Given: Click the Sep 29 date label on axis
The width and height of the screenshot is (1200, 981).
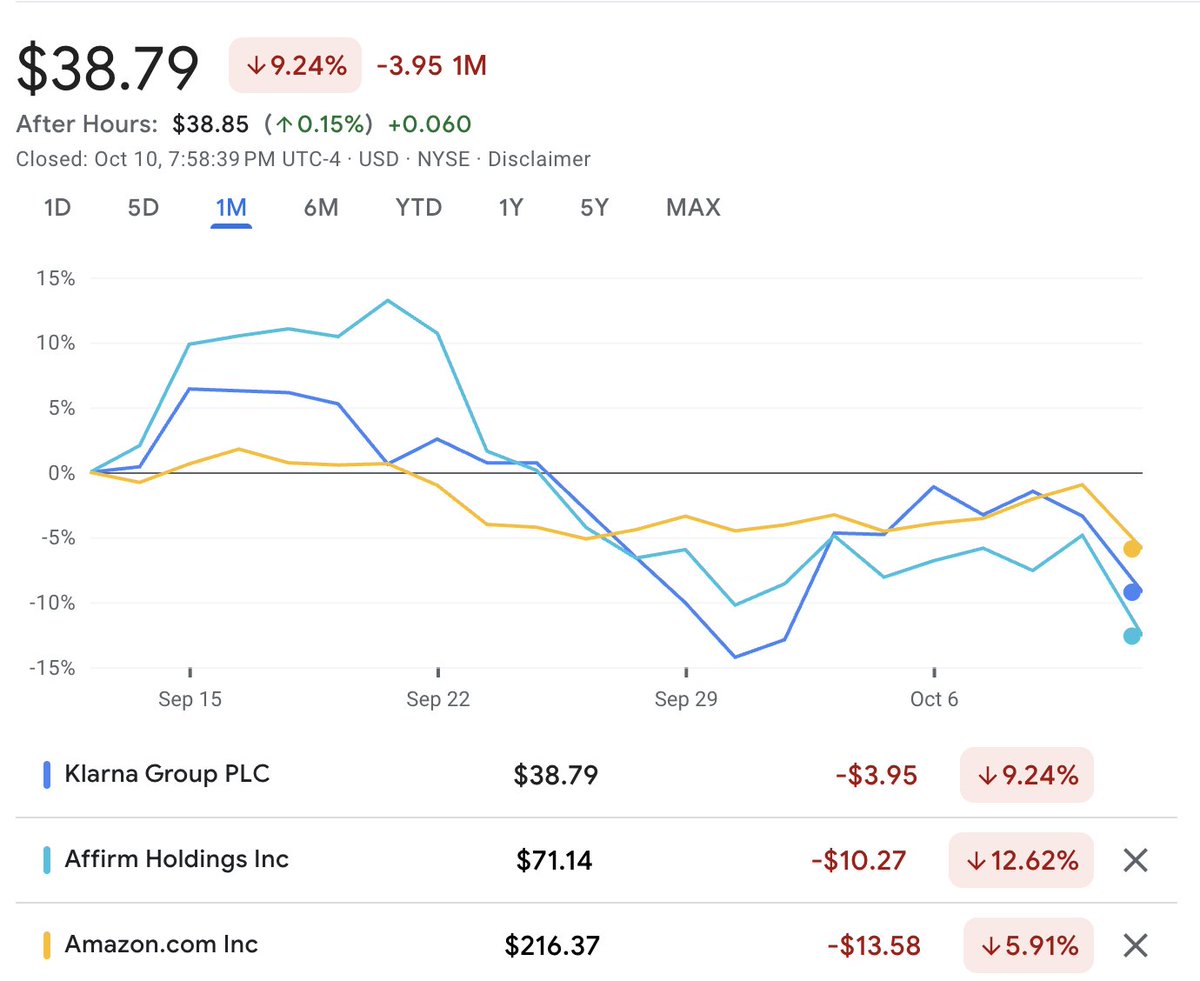Looking at the screenshot, I should tap(686, 699).
